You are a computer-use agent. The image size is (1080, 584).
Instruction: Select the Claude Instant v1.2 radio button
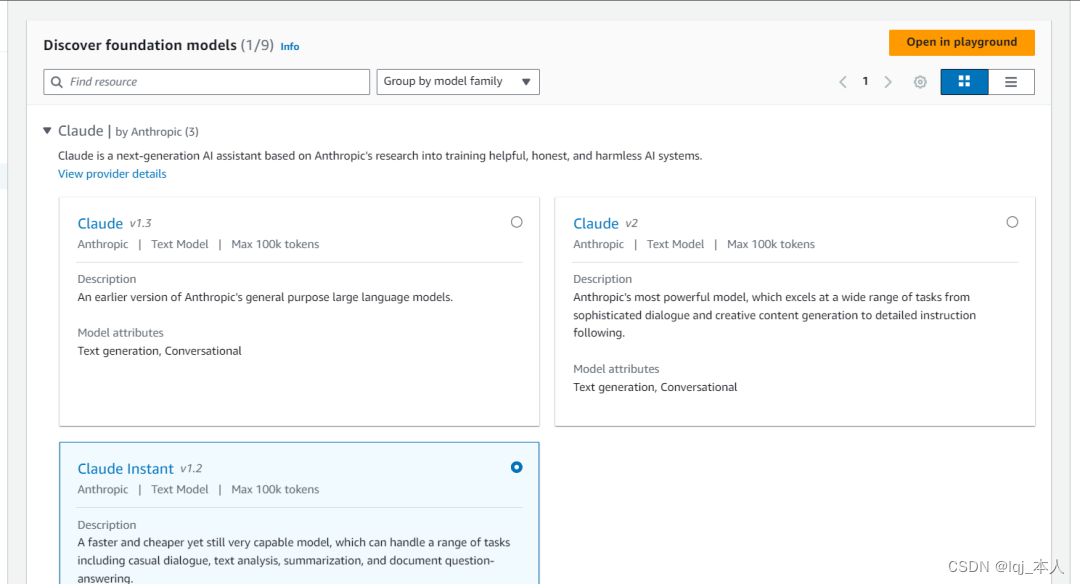click(517, 467)
